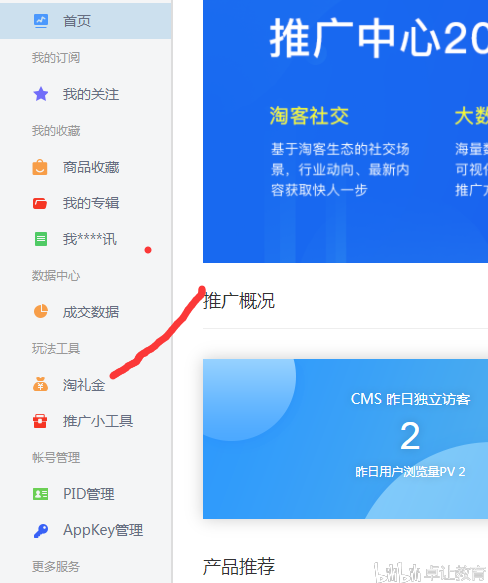Click the 玩法工具 section label
The image size is (488, 583).
click(x=56, y=349)
